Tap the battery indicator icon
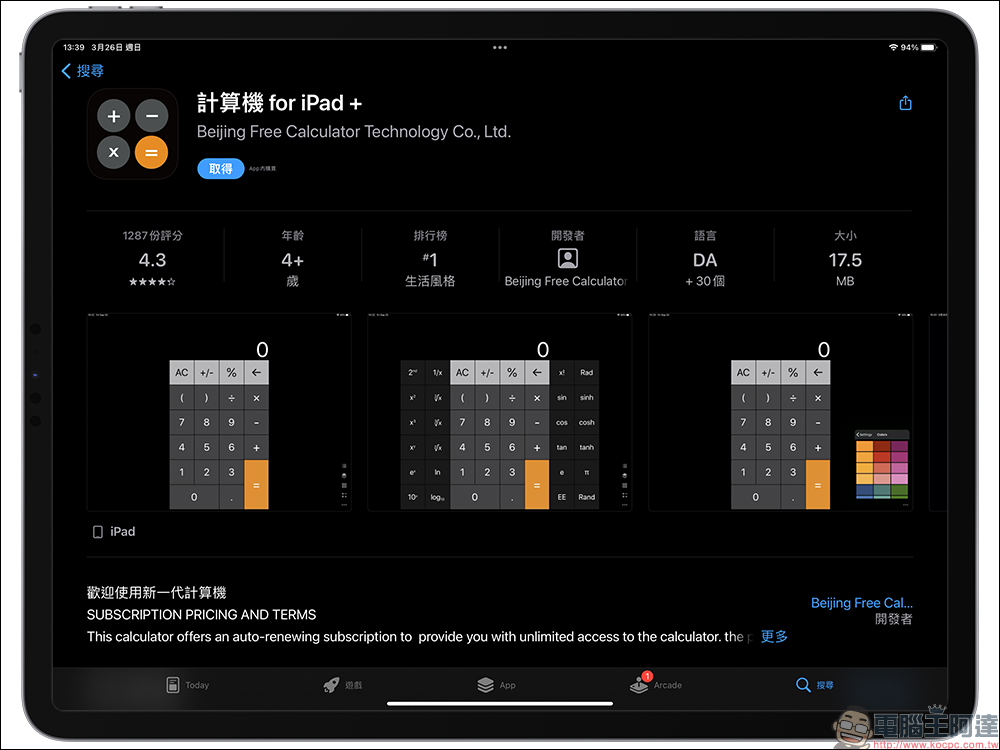 (929, 47)
